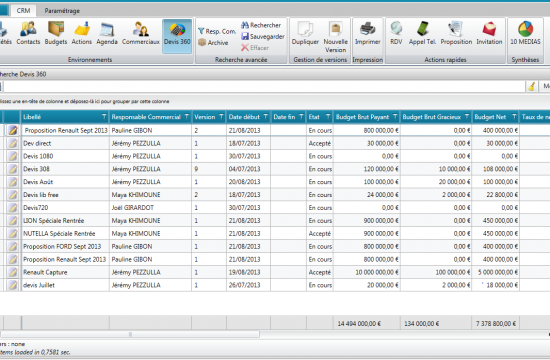Open the Responsable Commercial column filter
The image size is (550, 360).
187,117
